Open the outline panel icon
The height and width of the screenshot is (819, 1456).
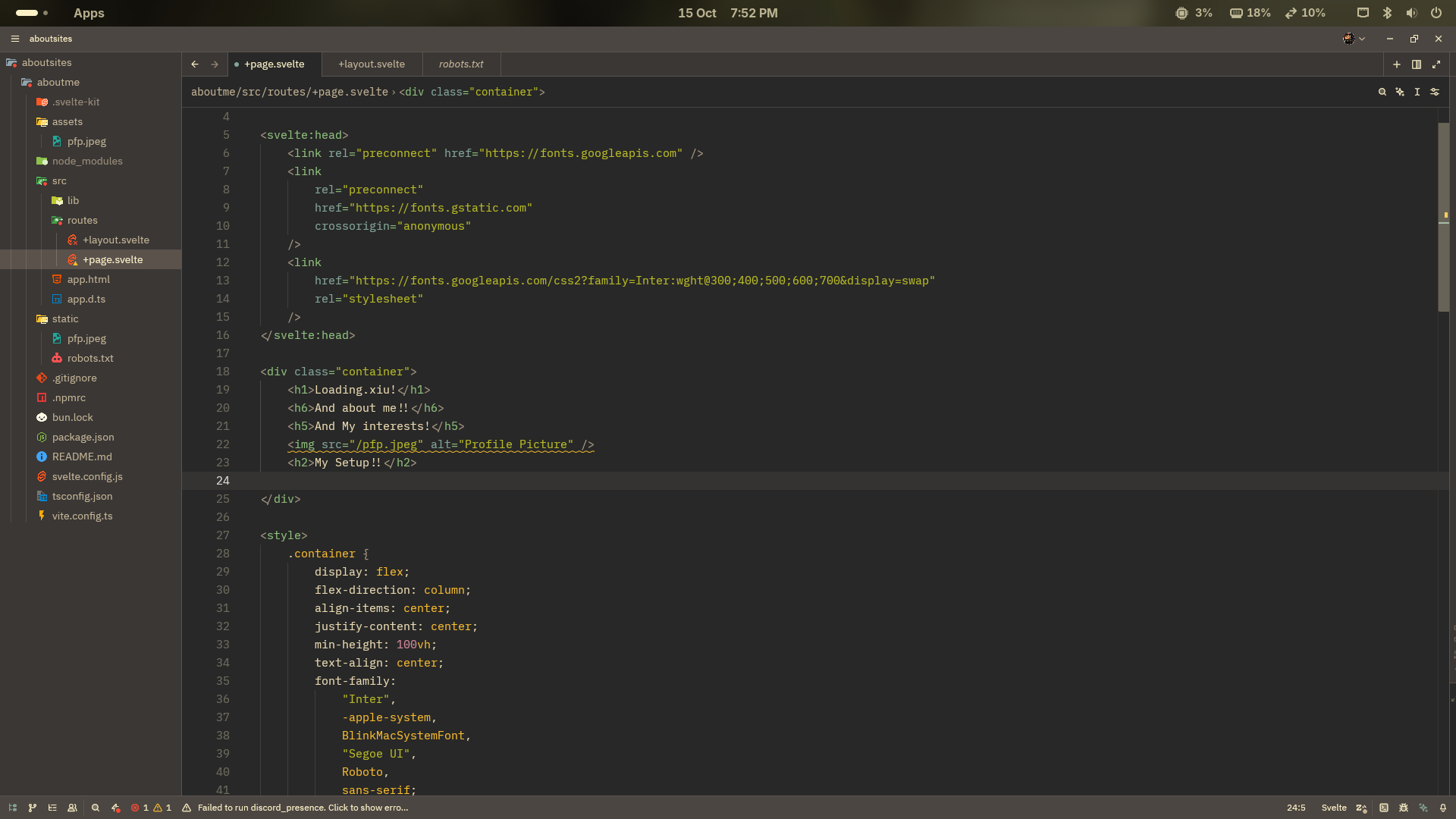52,808
